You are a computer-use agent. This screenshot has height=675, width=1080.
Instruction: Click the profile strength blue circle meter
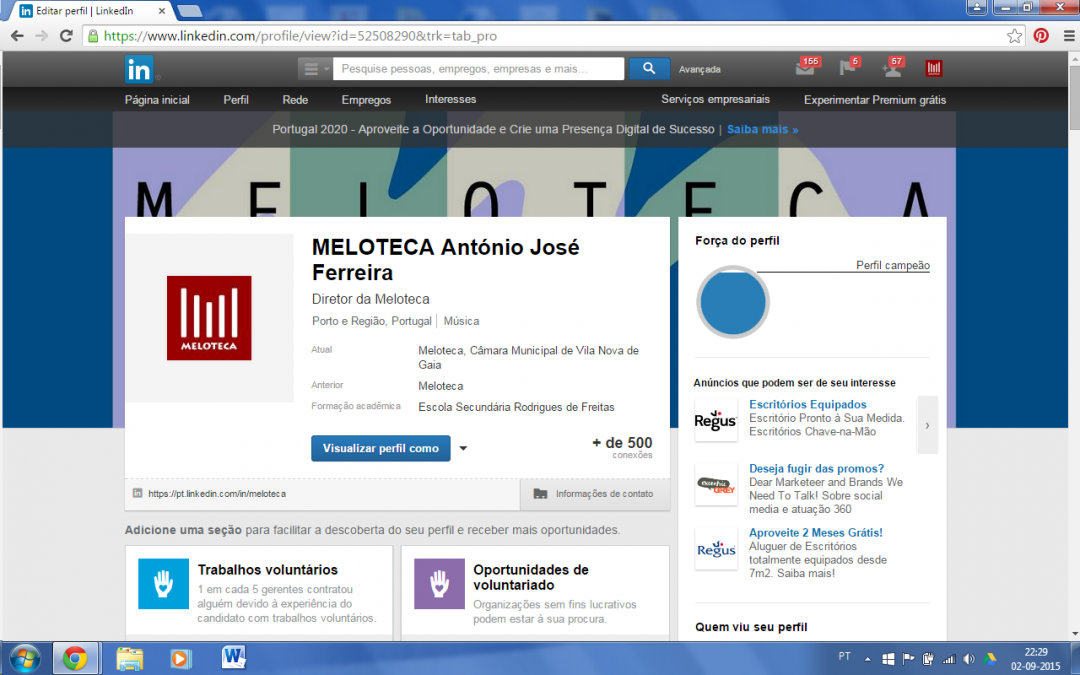(733, 301)
